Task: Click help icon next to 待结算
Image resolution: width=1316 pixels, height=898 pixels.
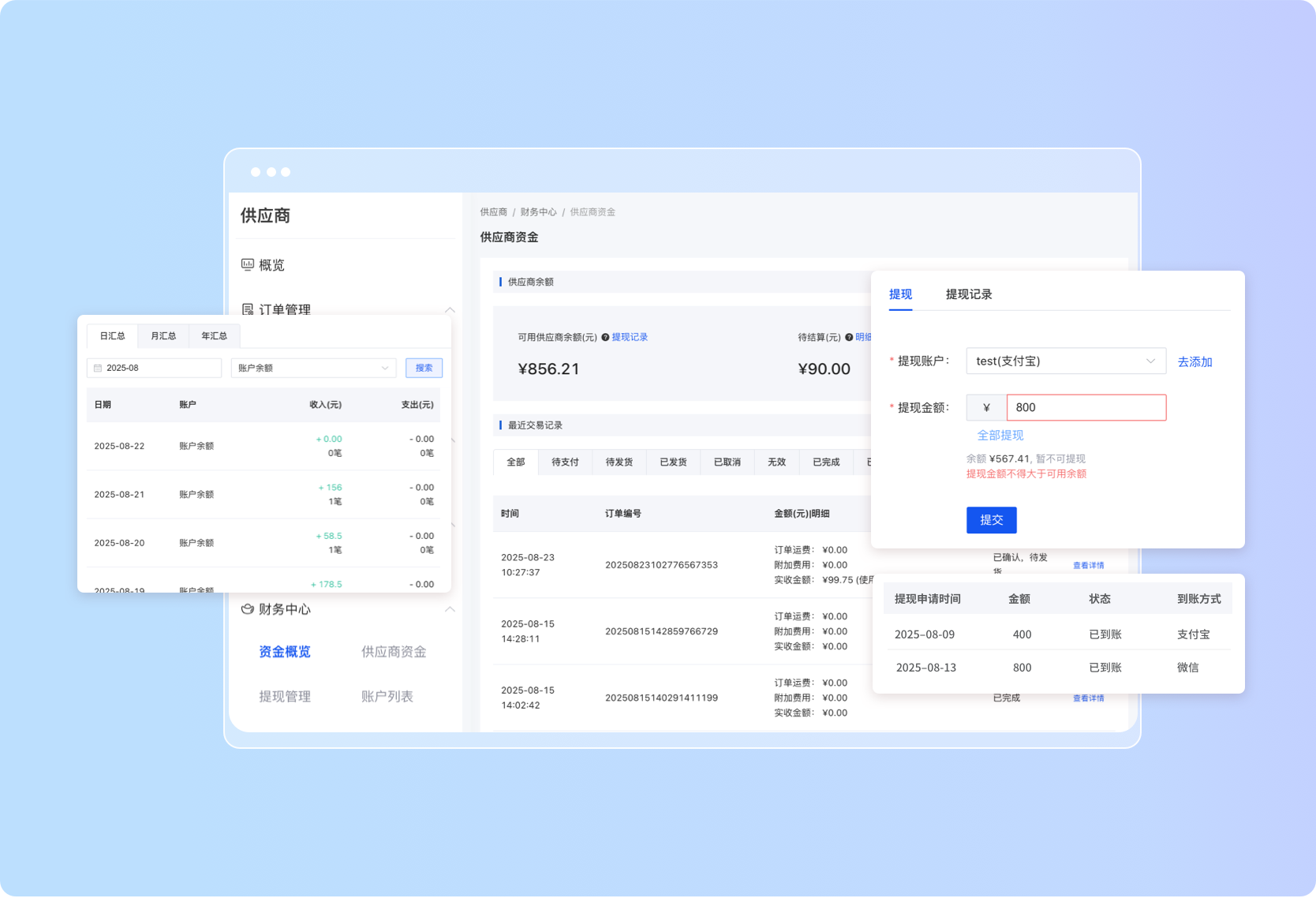Action: click(849, 338)
